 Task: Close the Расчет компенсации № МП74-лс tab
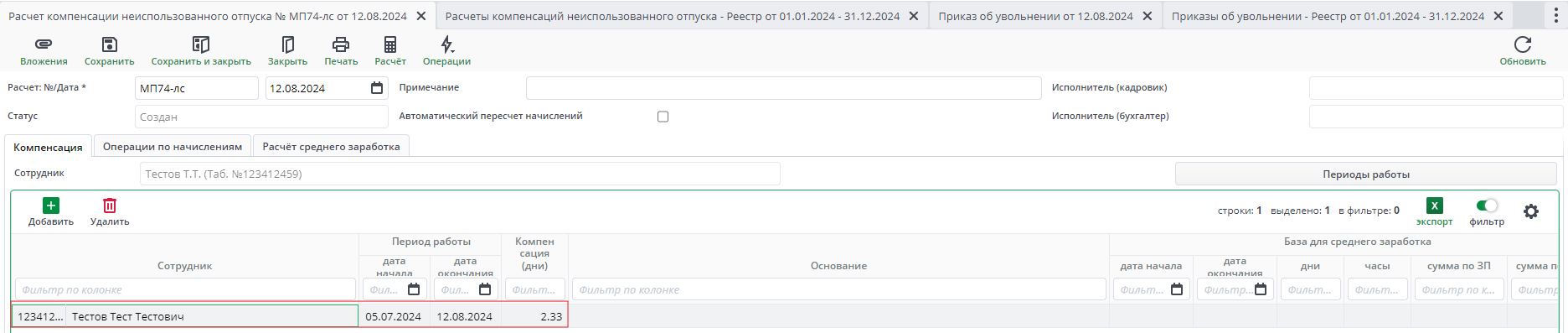coord(421,16)
